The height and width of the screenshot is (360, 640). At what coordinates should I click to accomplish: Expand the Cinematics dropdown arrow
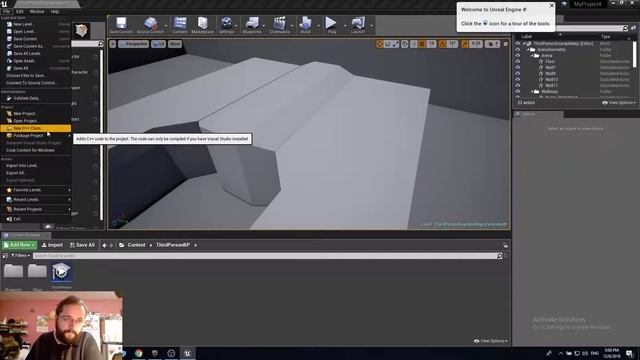(292, 26)
